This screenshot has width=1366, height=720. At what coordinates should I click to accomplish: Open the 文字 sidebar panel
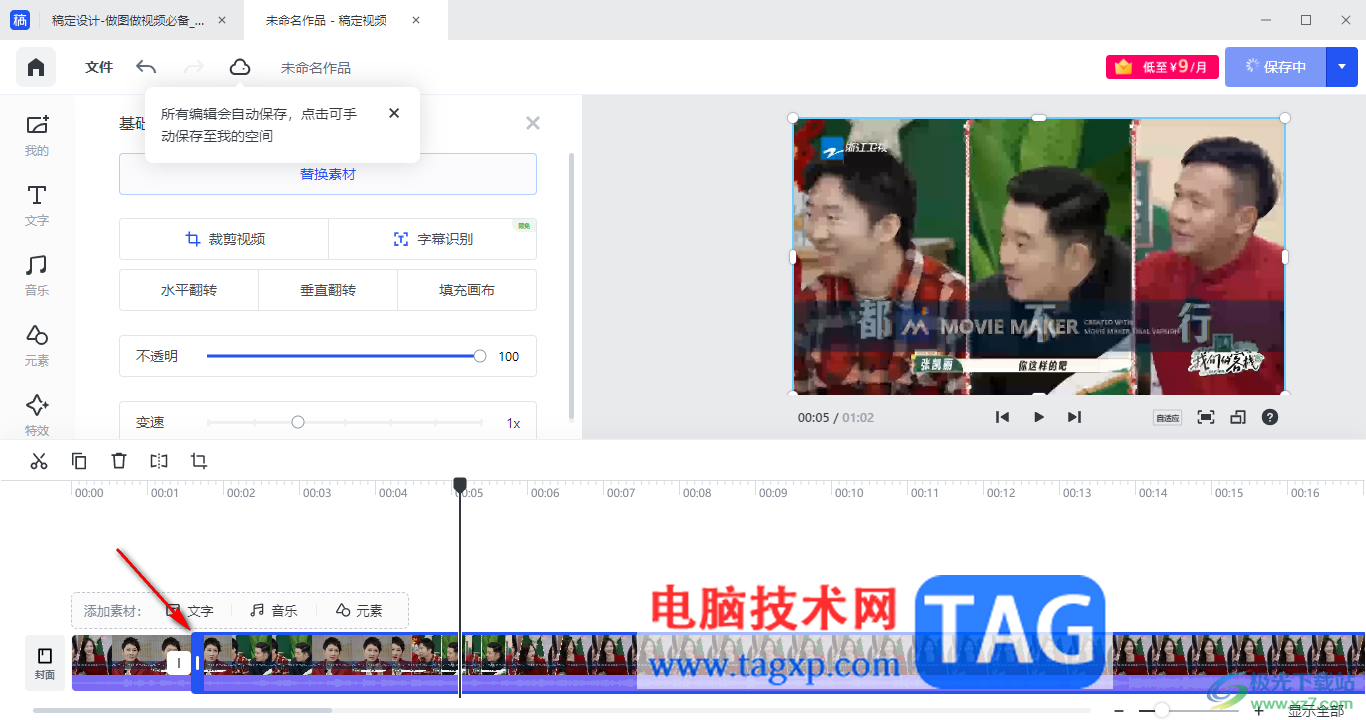click(x=37, y=206)
